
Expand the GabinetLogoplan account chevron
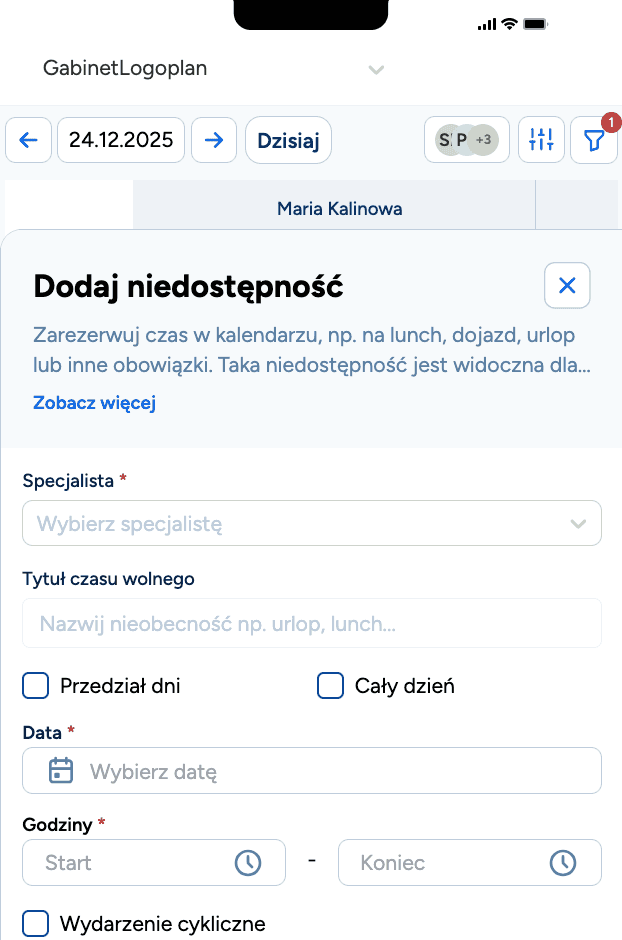point(376,70)
